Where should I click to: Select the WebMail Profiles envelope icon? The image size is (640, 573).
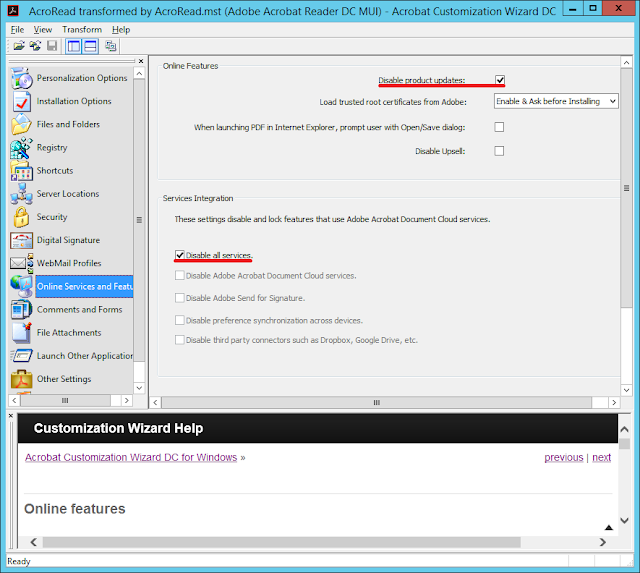click(22, 263)
